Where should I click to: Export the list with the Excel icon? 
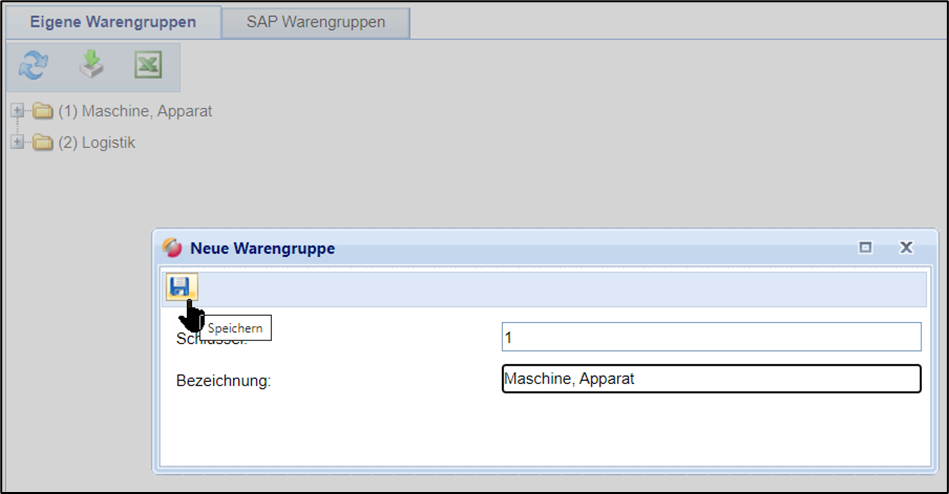(148, 66)
